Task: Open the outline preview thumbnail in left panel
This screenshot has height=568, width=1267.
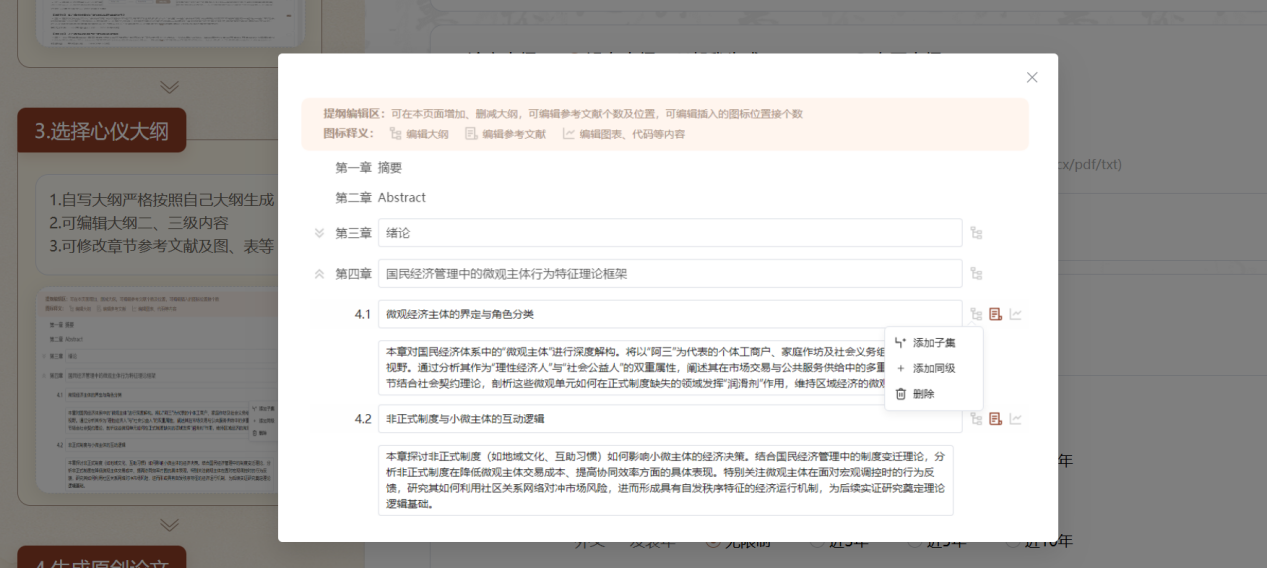Action: tap(159, 390)
